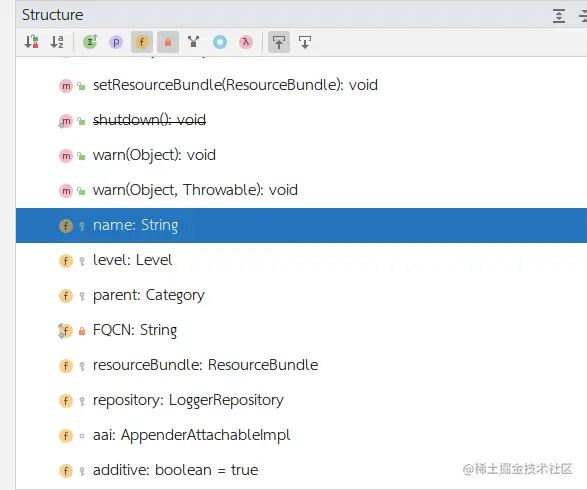The width and height of the screenshot is (587, 490).
Task: Select the level: Level field
Action: tap(301, 260)
